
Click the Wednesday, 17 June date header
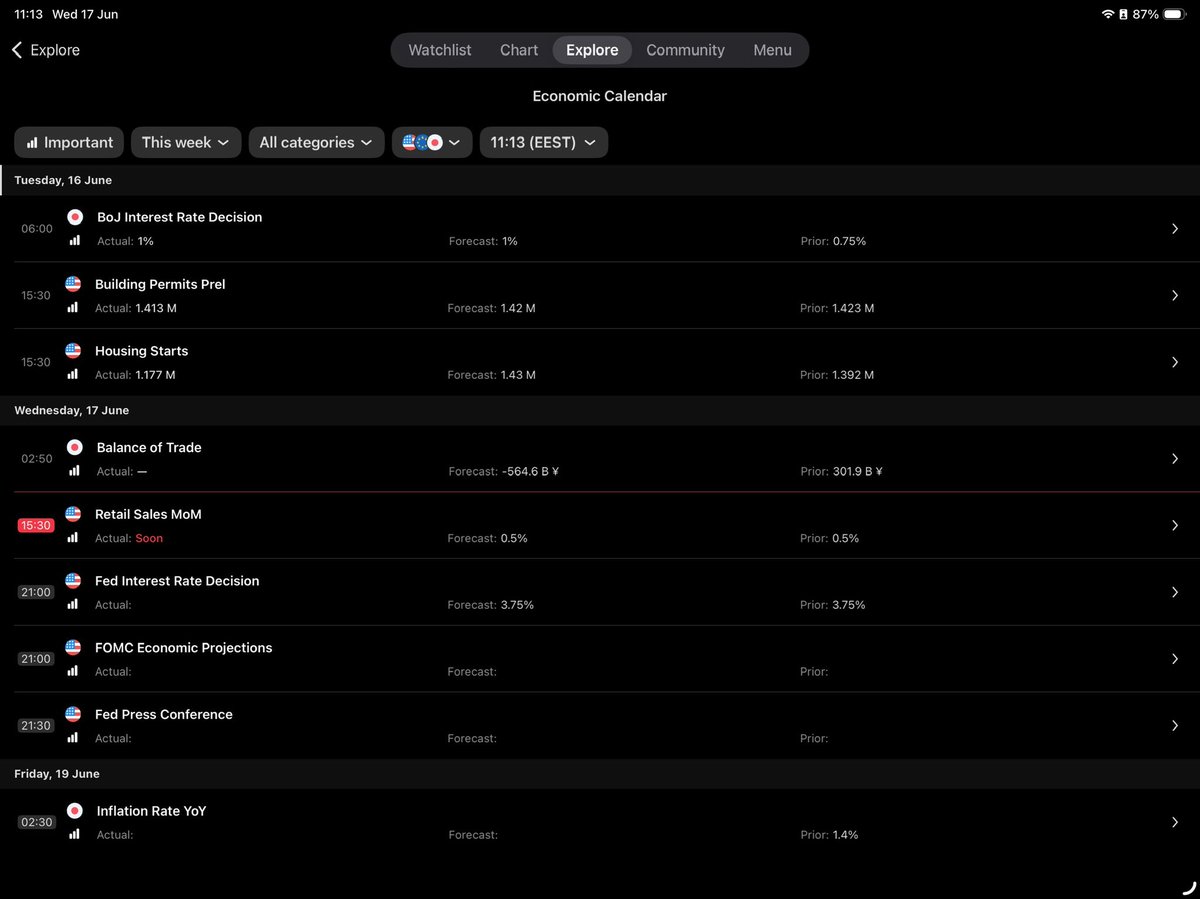72,410
